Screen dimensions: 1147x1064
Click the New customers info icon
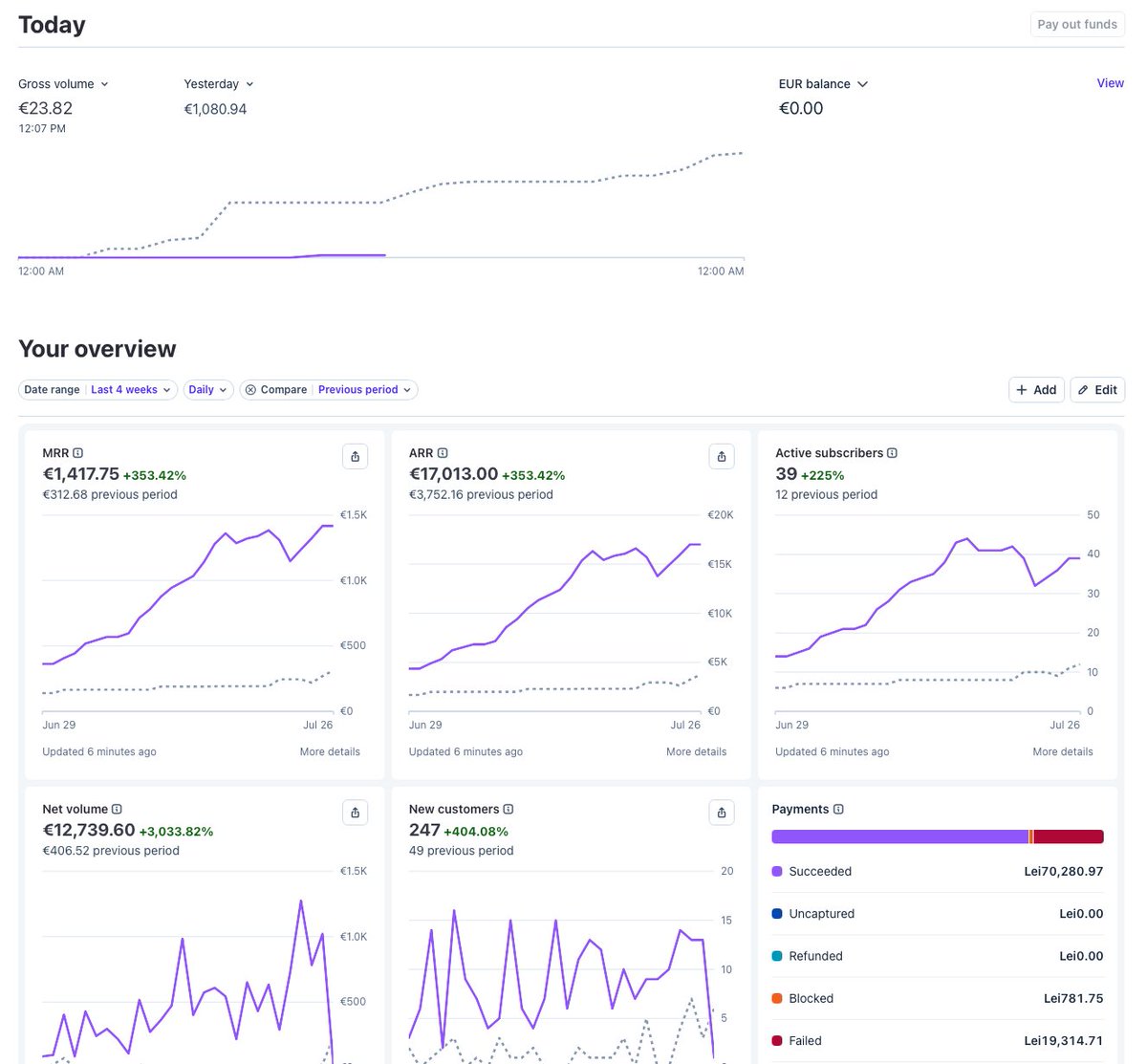click(509, 809)
